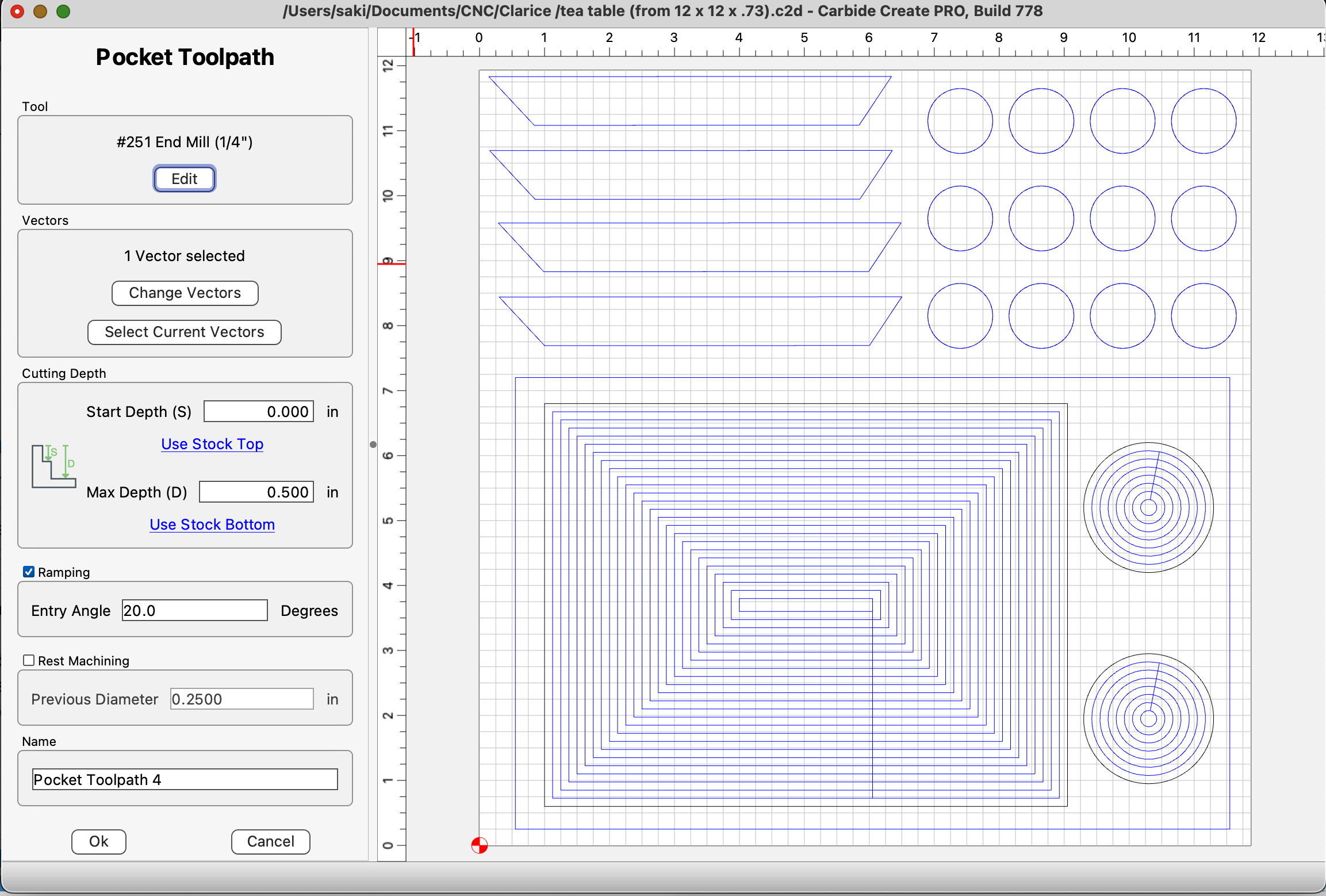Click the Edit tool button
The image size is (1326, 896).
coord(184,179)
